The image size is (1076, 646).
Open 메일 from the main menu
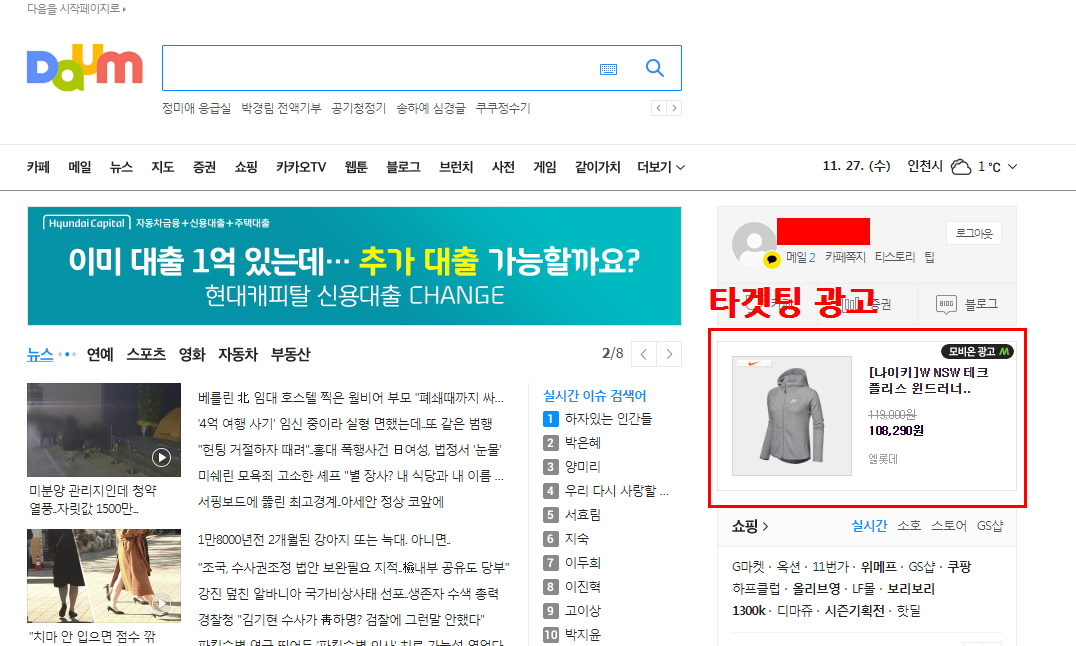(x=80, y=167)
